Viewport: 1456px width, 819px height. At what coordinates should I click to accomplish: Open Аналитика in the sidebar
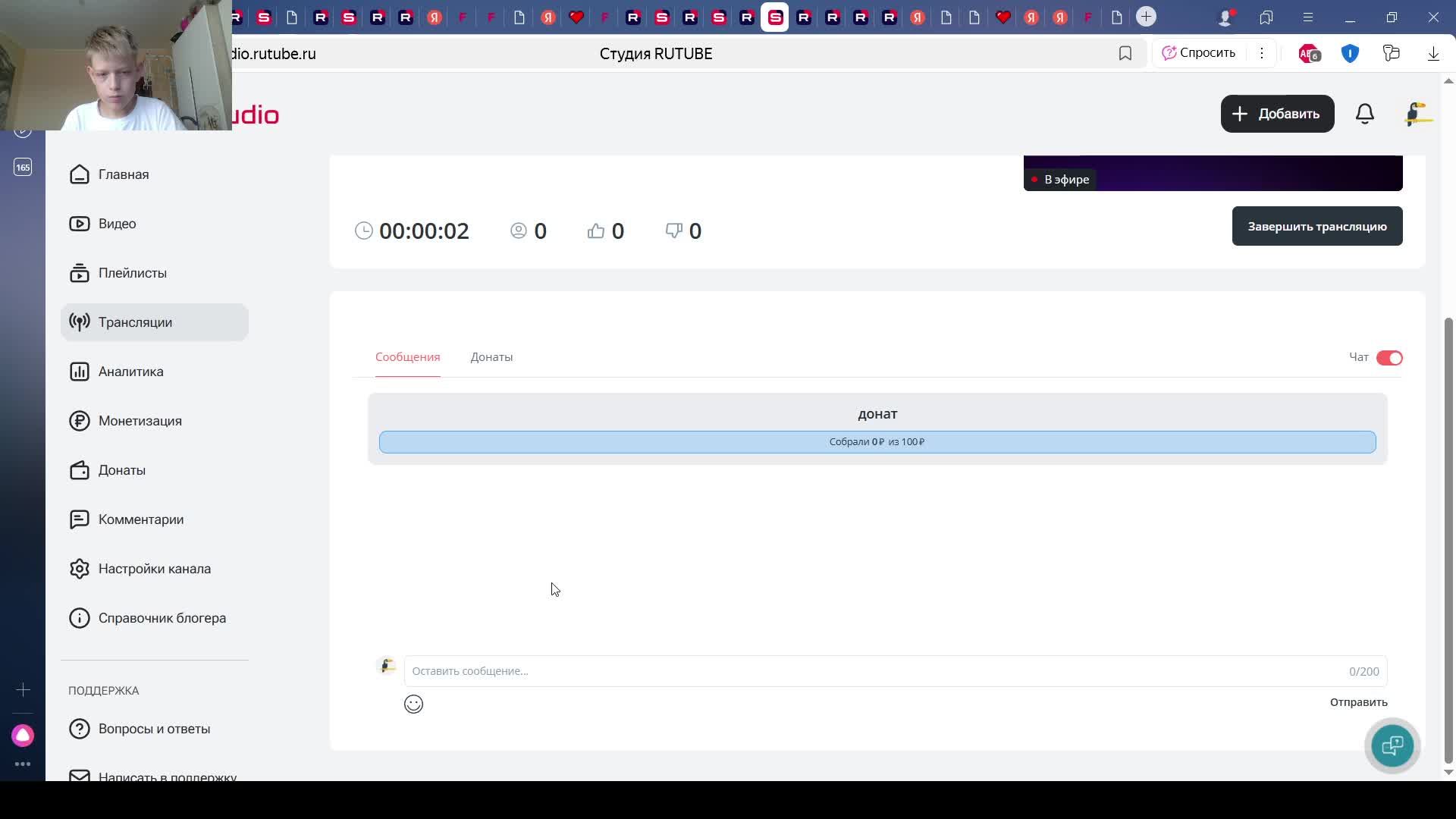tap(130, 372)
